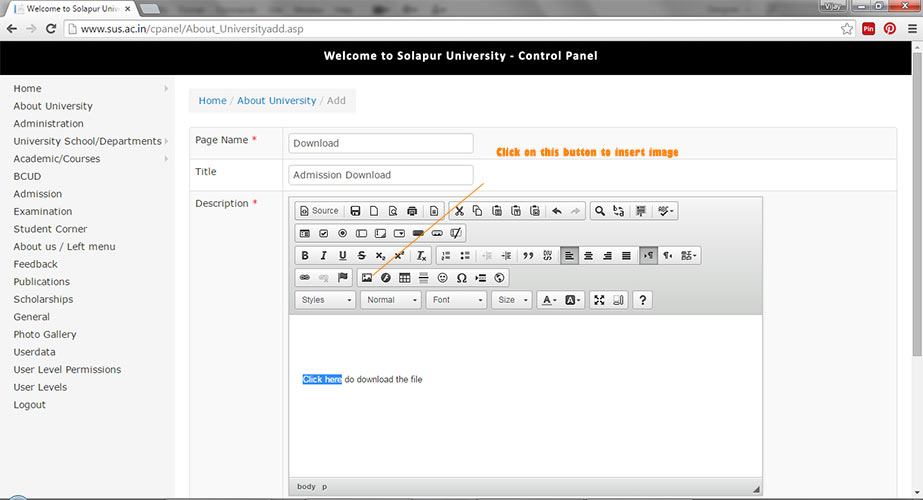This screenshot has width=923, height=500.
Task: Insert special character with Omega icon
Action: 462,278
